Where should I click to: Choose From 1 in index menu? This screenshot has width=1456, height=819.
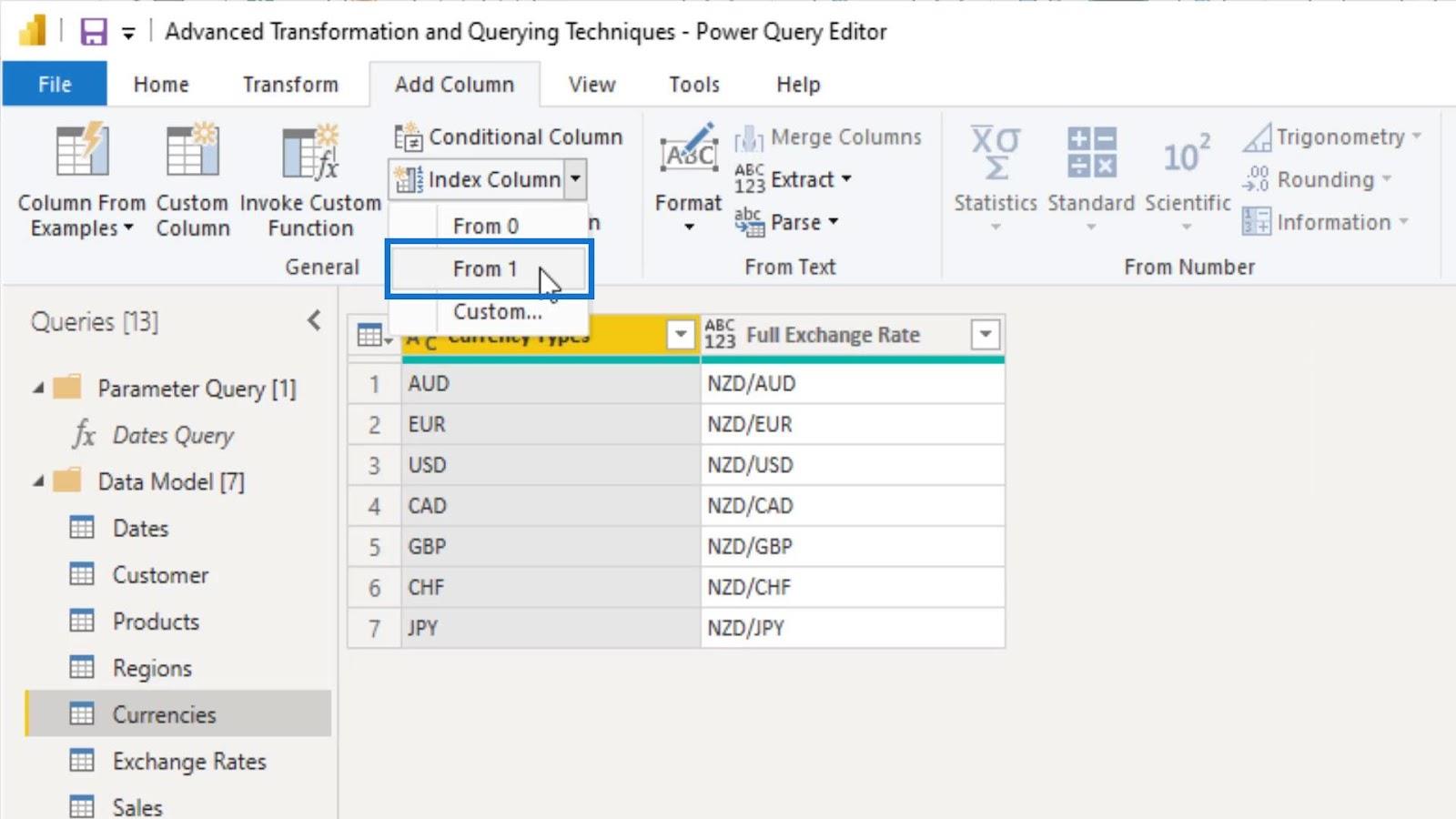[x=488, y=268]
